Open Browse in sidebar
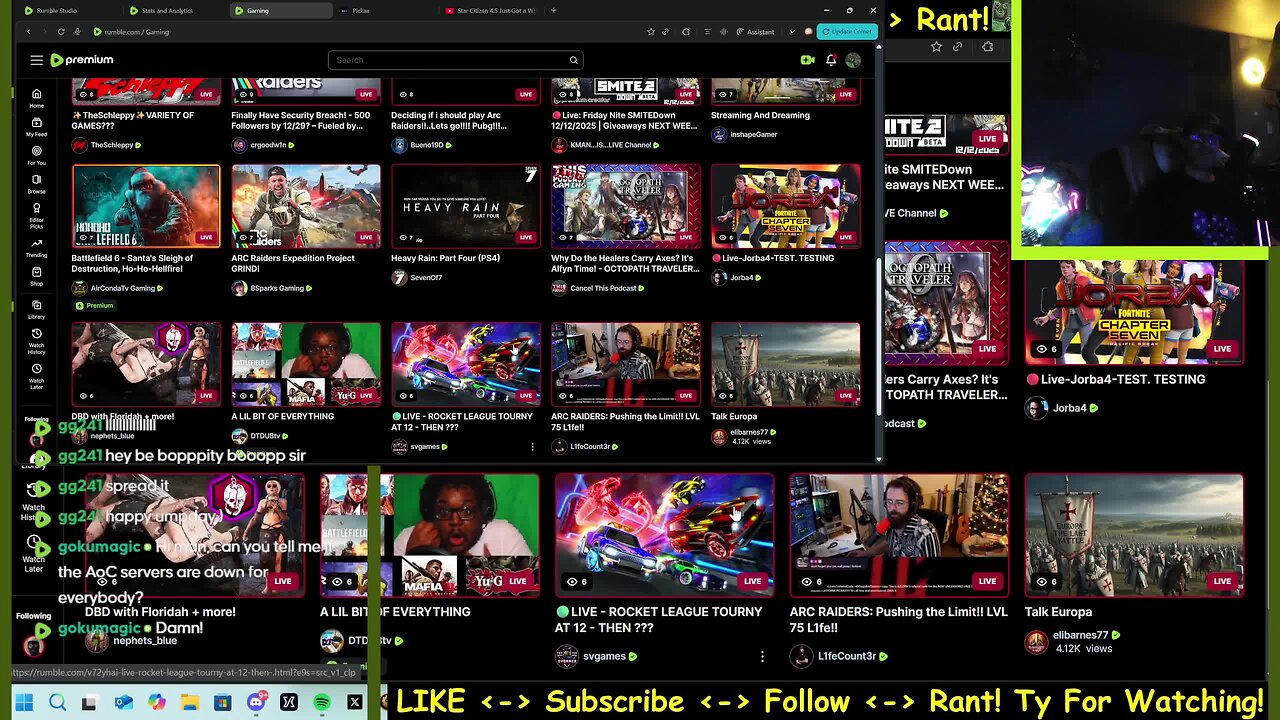Screen dimensions: 1280x720 click(36, 184)
